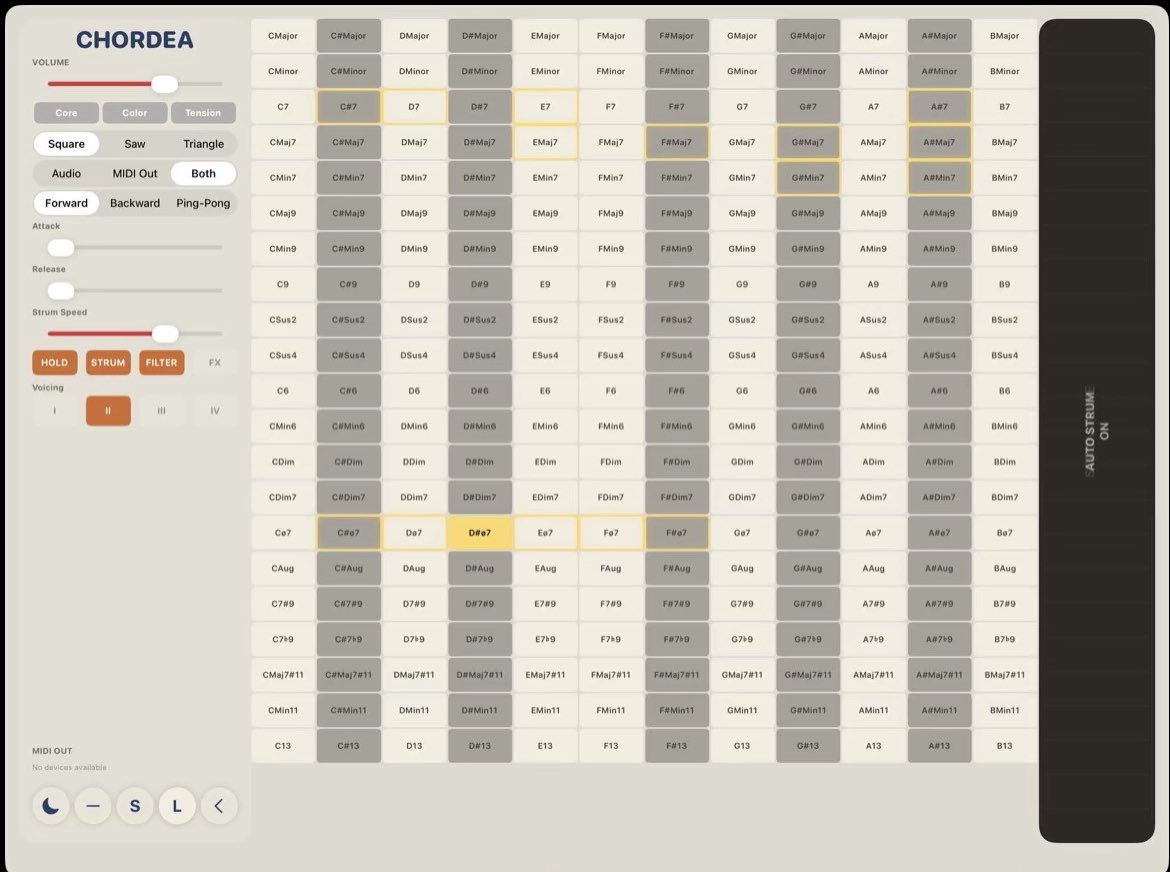
Task: Select the Saw waveform
Action: pyautogui.click(x=135, y=144)
